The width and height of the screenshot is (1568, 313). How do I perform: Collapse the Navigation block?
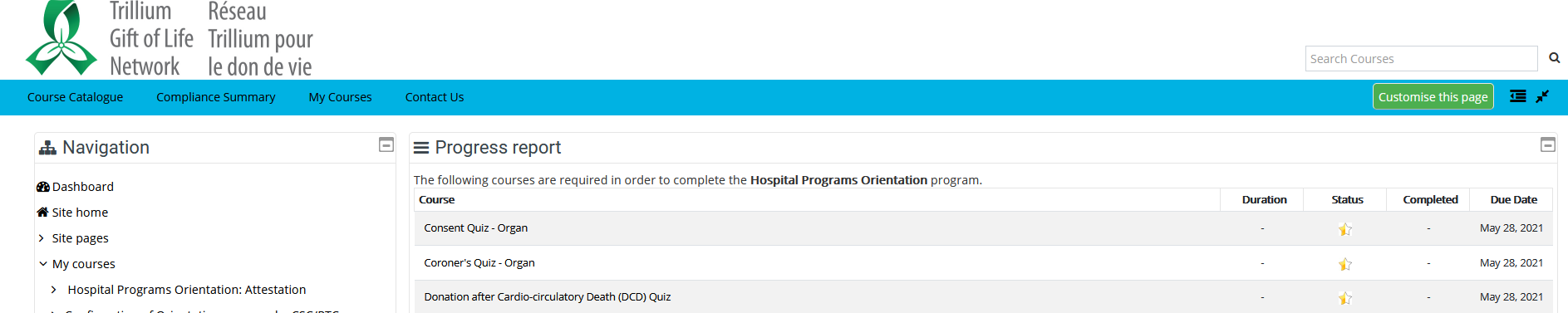(386, 144)
